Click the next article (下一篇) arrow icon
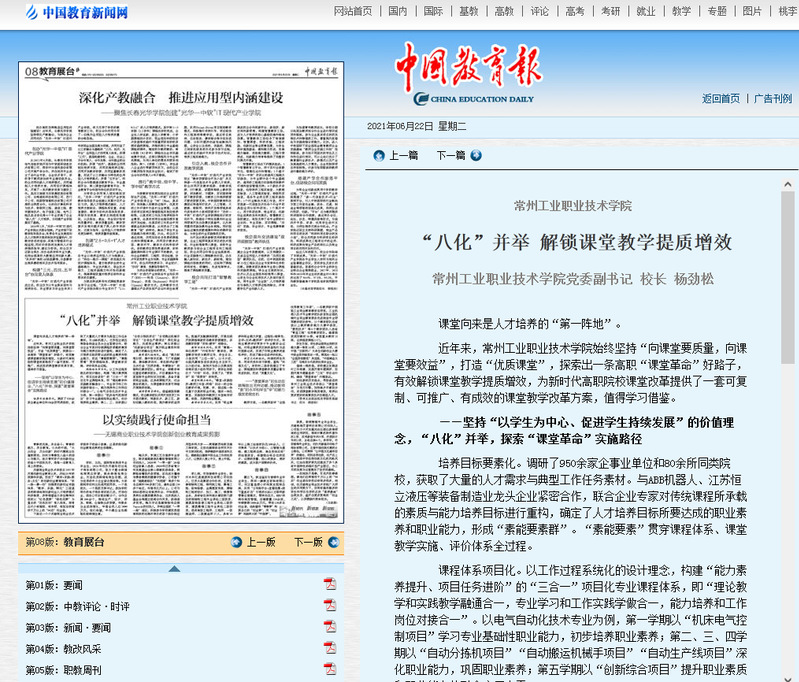The image size is (799, 682). 476,155
